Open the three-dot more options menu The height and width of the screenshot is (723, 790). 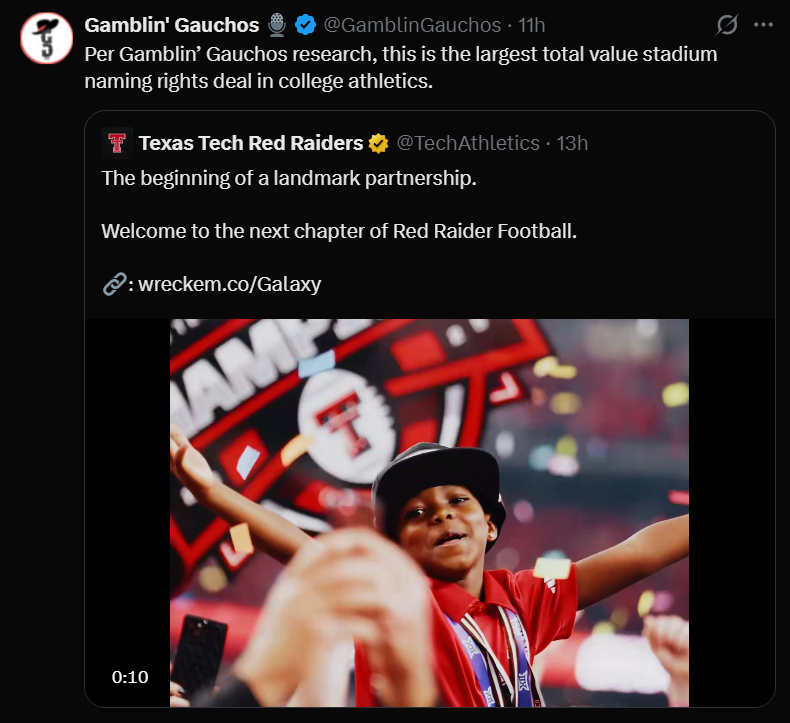pyautogui.click(x=763, y=25)
